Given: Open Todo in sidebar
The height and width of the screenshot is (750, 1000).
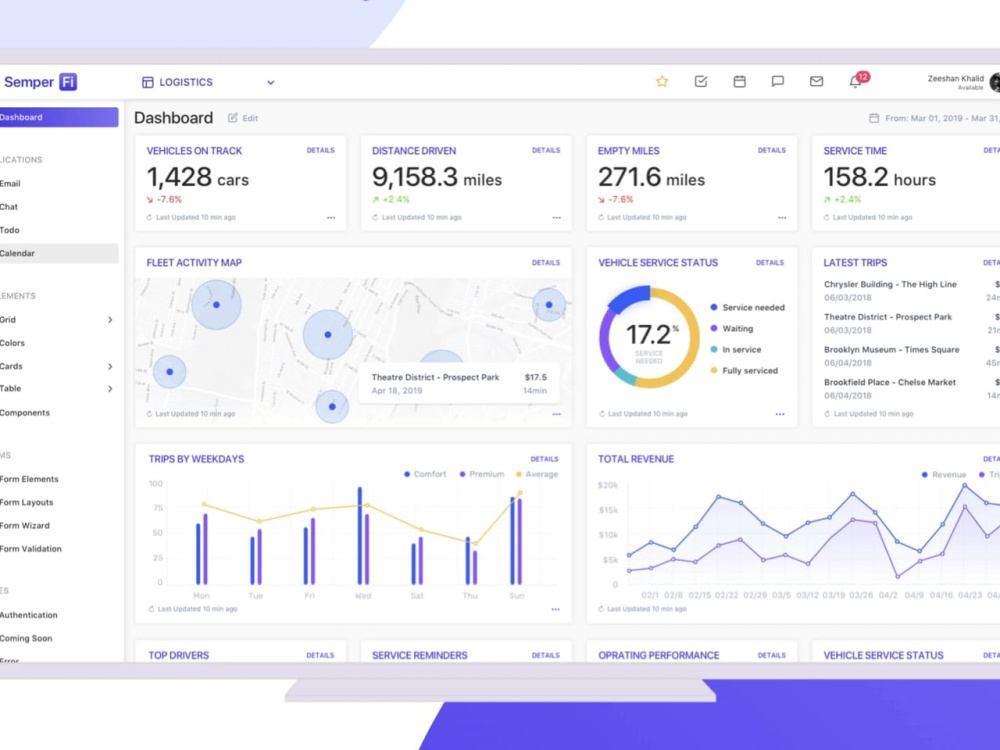Looking at the screenshot, I should [10, 230].
